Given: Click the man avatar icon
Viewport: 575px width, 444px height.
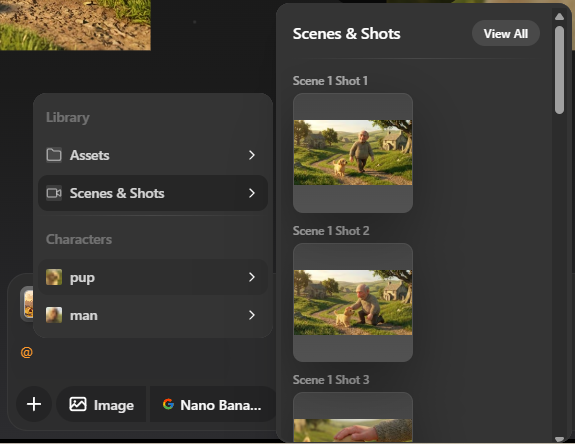Looking at the screenshot, I should tap(54, 315).
